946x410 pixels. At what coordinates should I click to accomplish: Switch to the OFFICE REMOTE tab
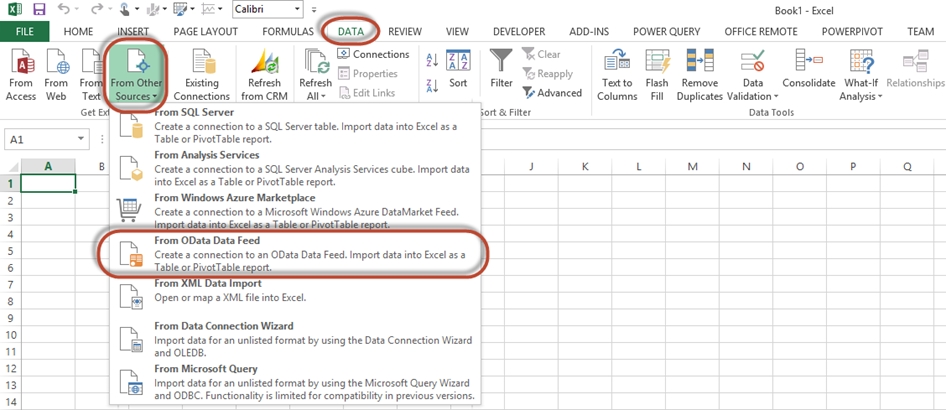(x=761, y=31)
